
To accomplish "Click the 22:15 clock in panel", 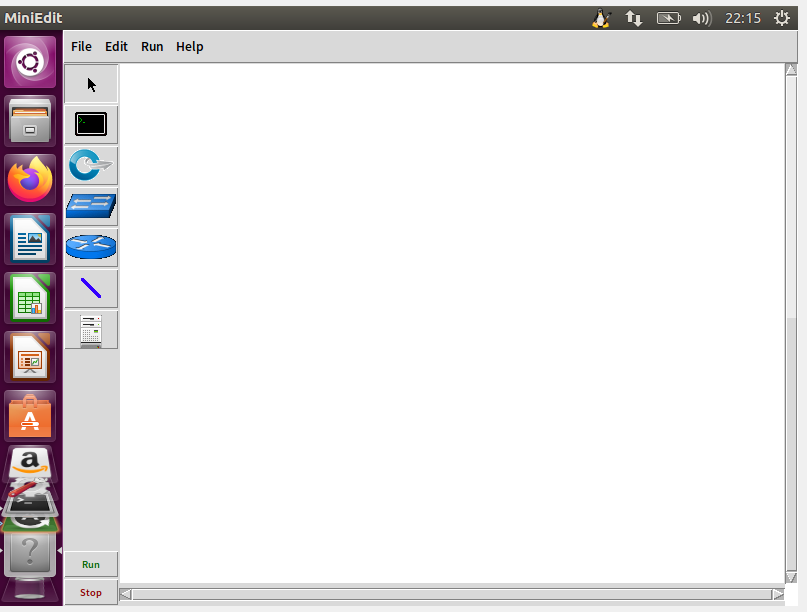I will (743, 19).
